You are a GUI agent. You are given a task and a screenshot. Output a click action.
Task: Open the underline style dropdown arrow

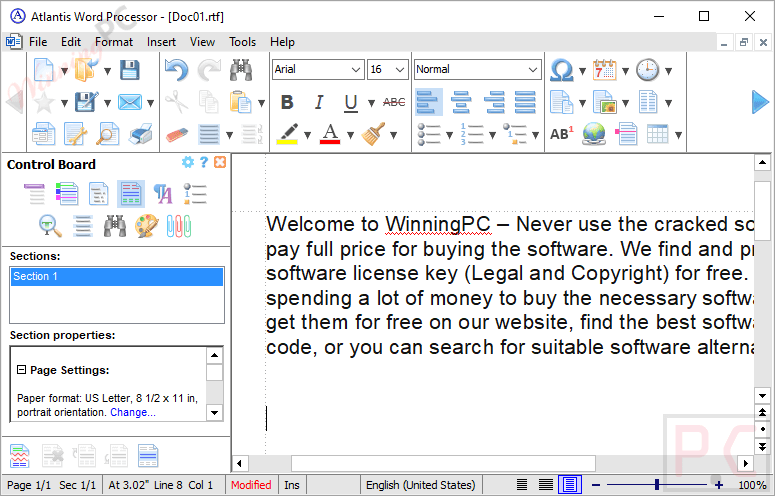click(371, 103)
